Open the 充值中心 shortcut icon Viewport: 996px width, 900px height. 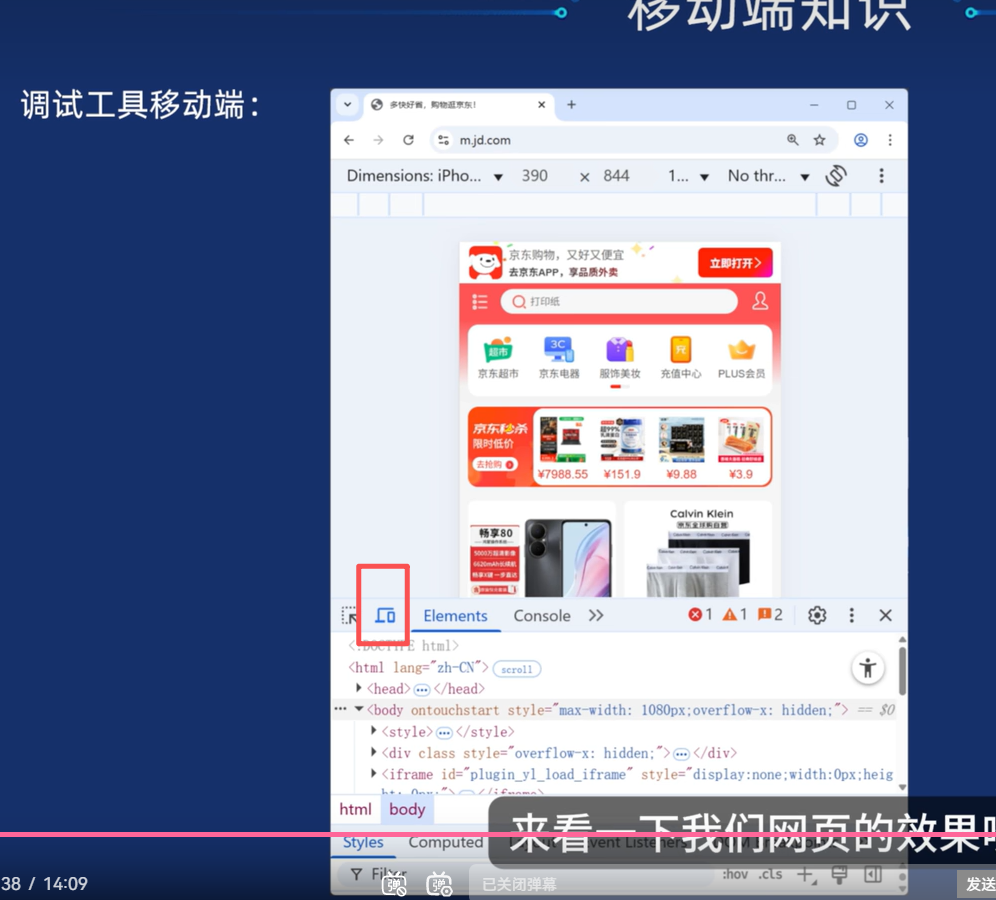point(681,358)
